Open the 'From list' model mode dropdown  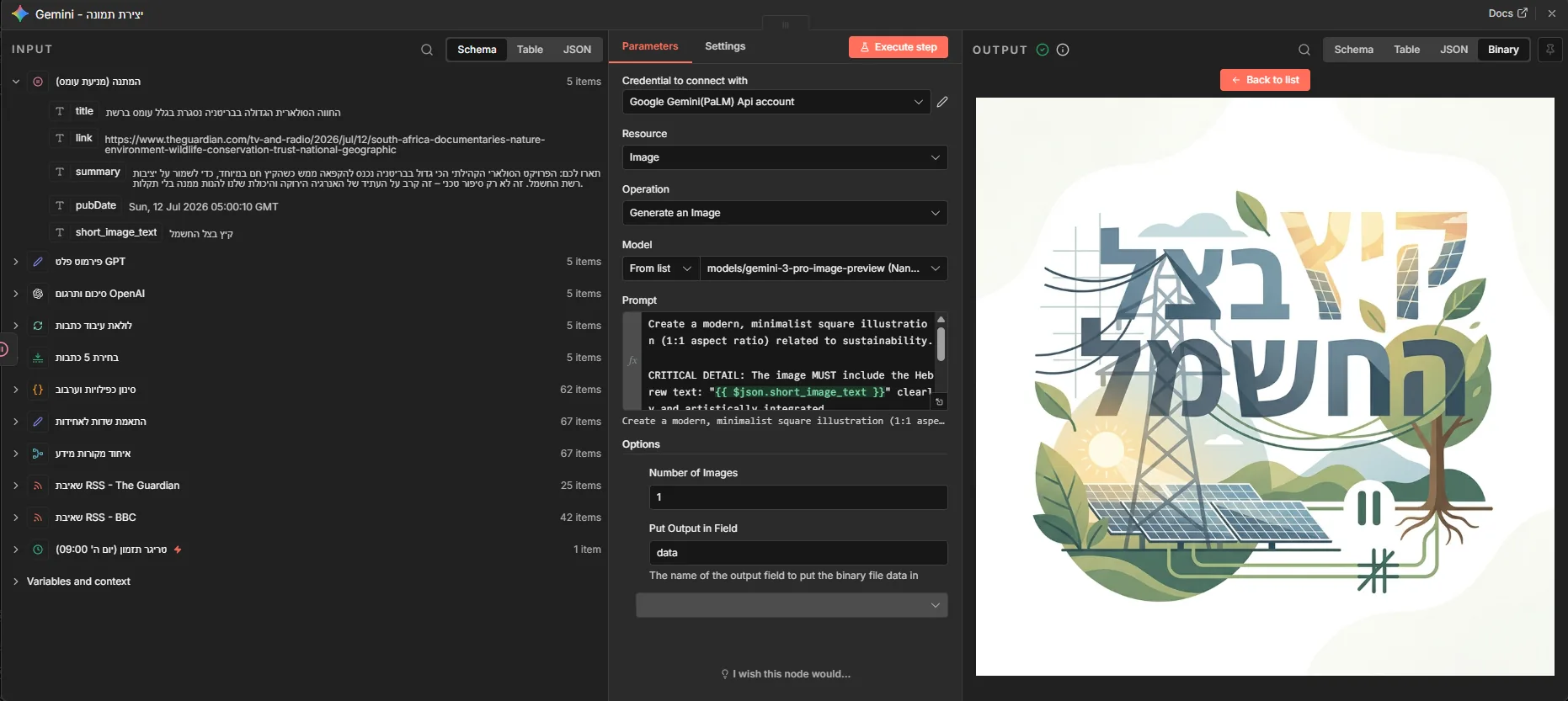[x=661, y=268]
